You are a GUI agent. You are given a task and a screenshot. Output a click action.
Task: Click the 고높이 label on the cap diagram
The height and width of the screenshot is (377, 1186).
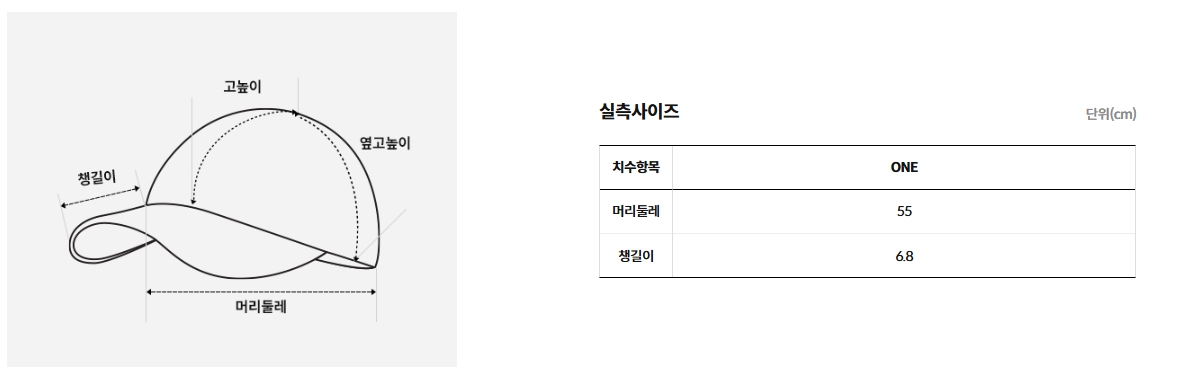point(242,87)
